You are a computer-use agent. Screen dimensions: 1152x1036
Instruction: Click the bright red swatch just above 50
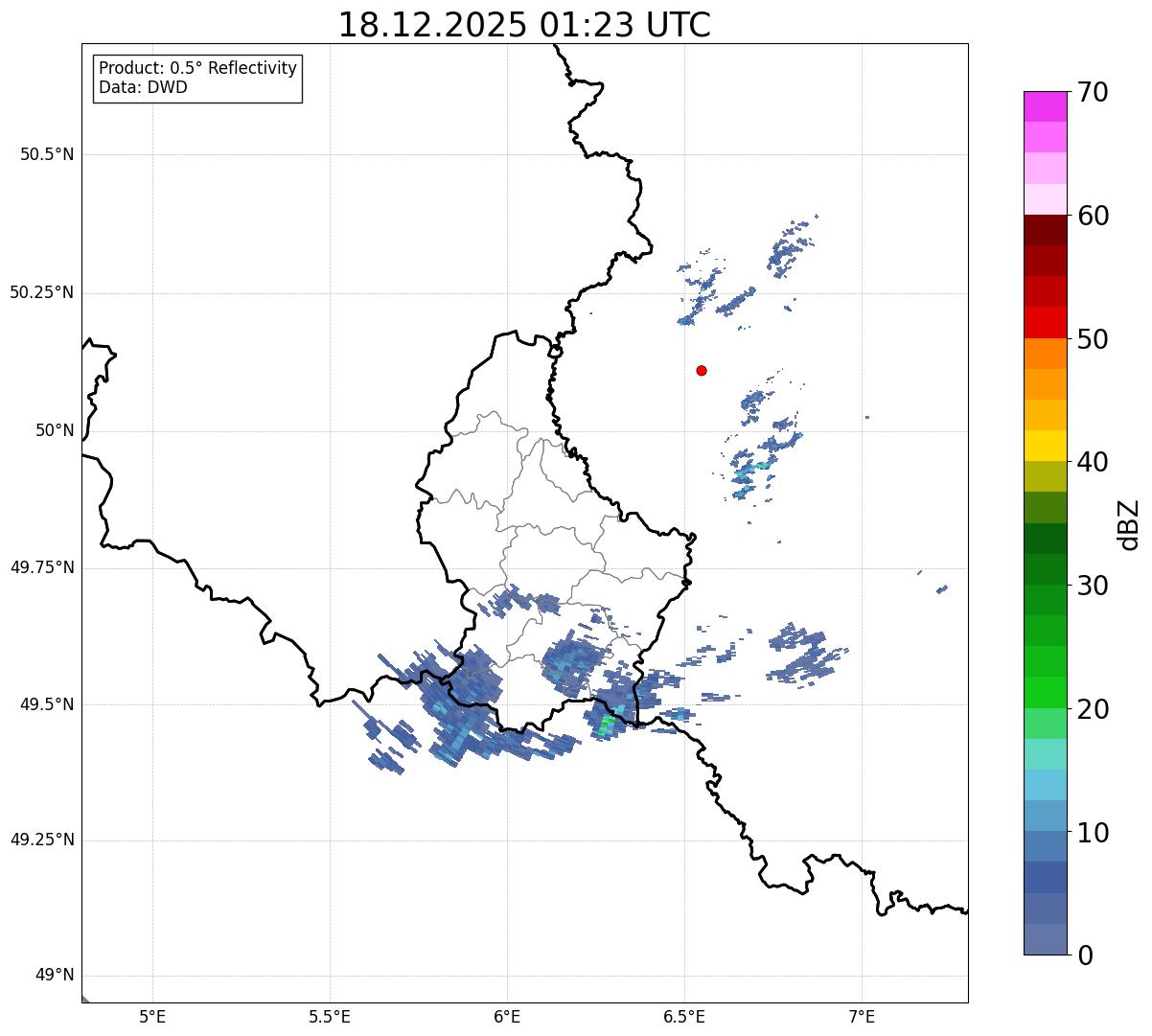pyautogui.click(x=1045, y=322)
